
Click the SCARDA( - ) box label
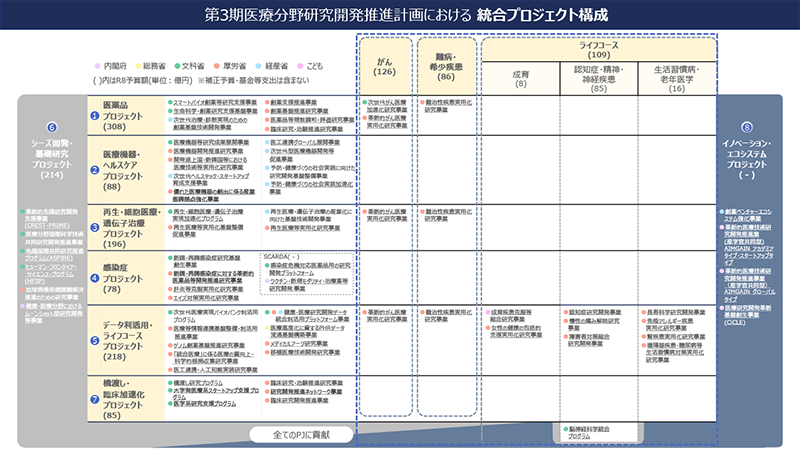[x=282, y=257]
